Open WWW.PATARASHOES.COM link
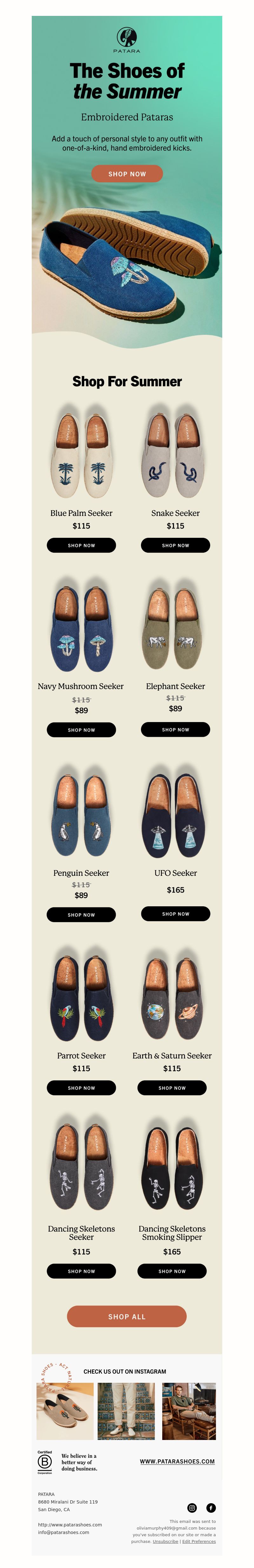The image size is (254, 1568). click(x=177, y=1462)
